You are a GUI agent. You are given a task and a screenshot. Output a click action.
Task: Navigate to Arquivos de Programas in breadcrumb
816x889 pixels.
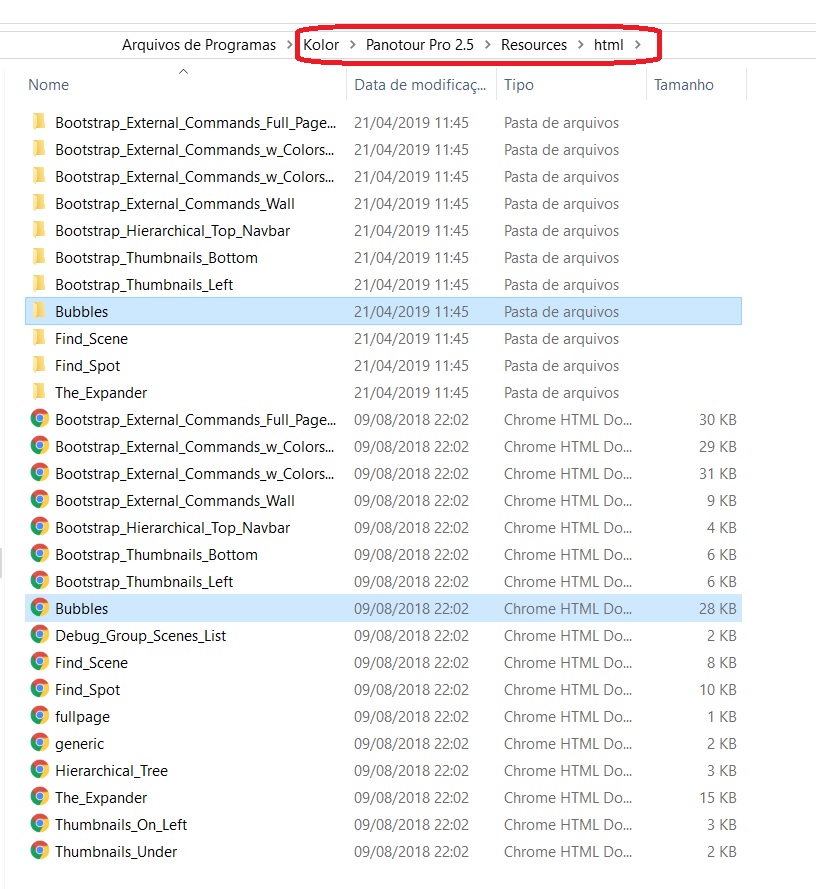point(199,45)
